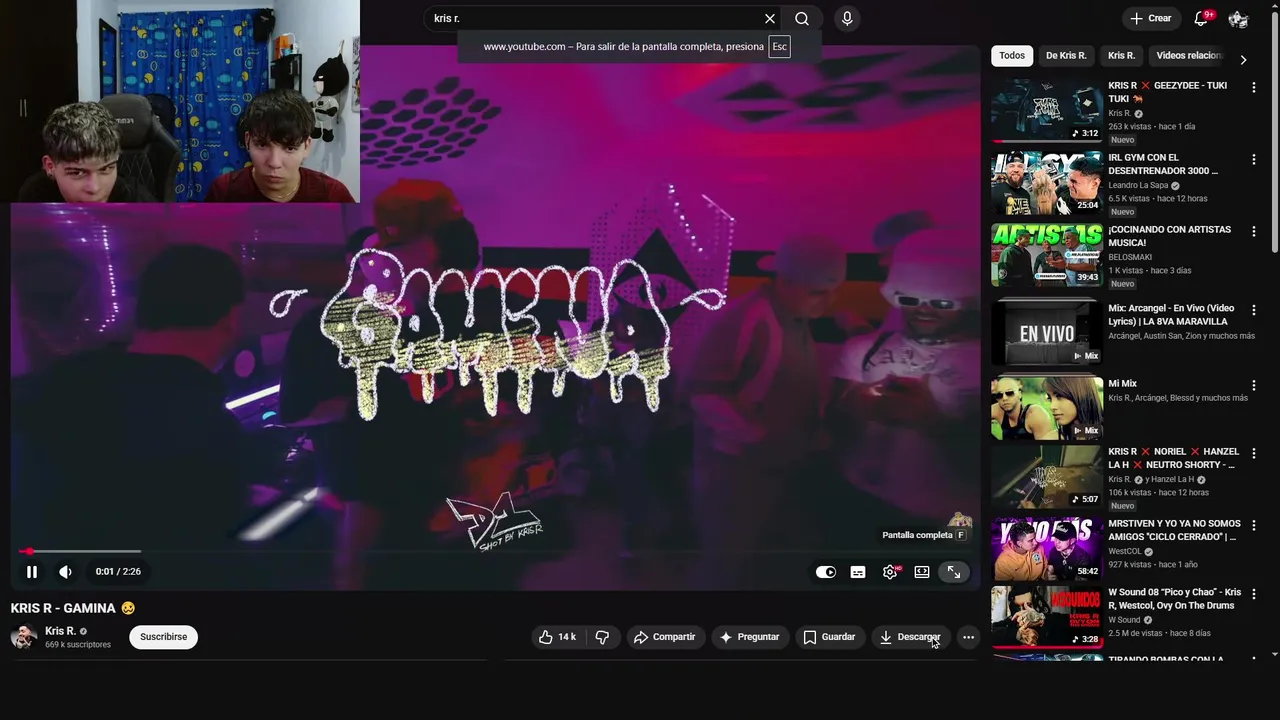This screenshot has height=720, width=1280.
Task: Open options menu for Mi Mix
Action: pyautogui.click(x=1253, y=386)
